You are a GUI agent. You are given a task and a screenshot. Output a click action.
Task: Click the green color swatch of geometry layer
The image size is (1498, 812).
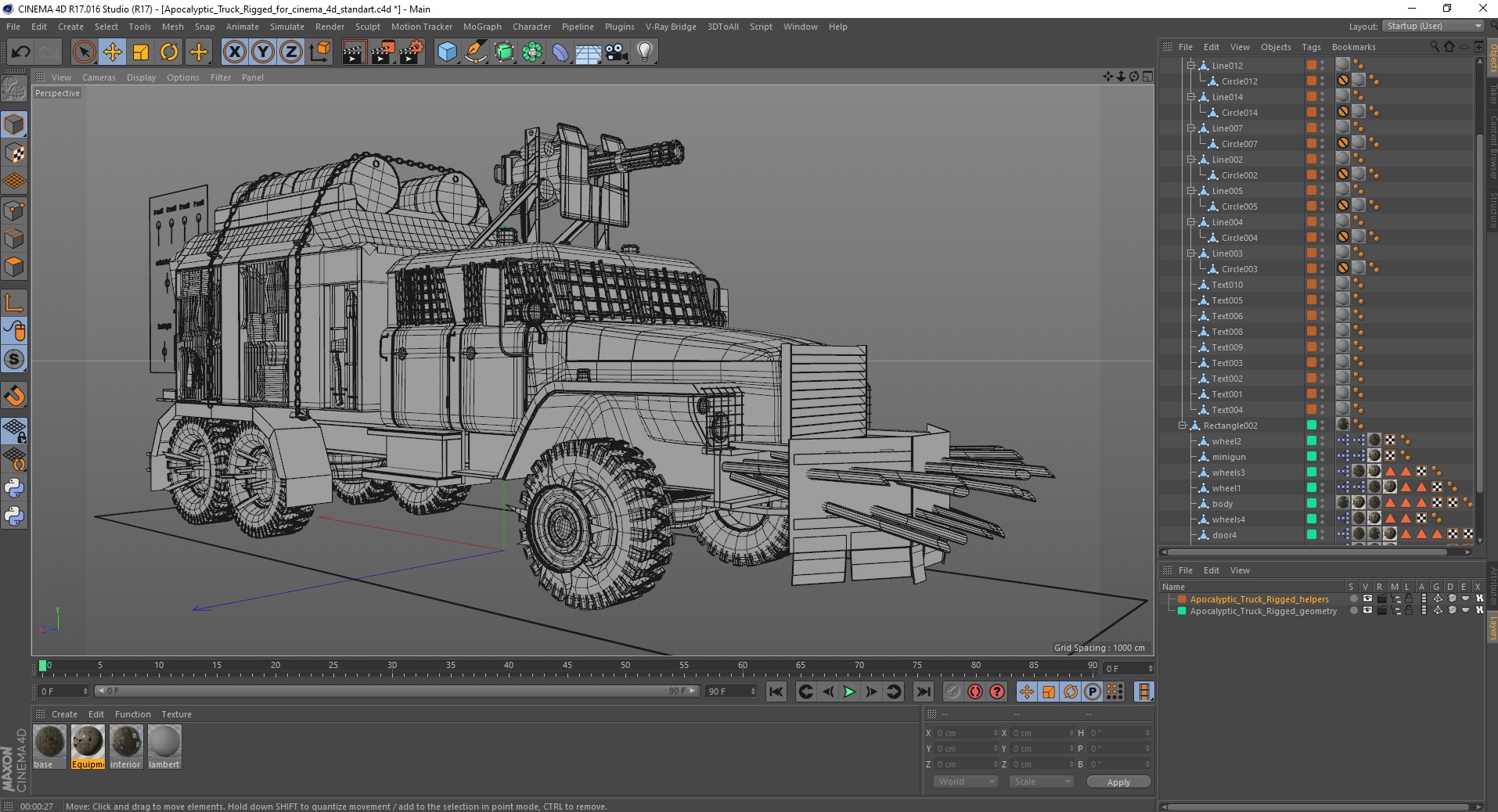(1182, 611)
